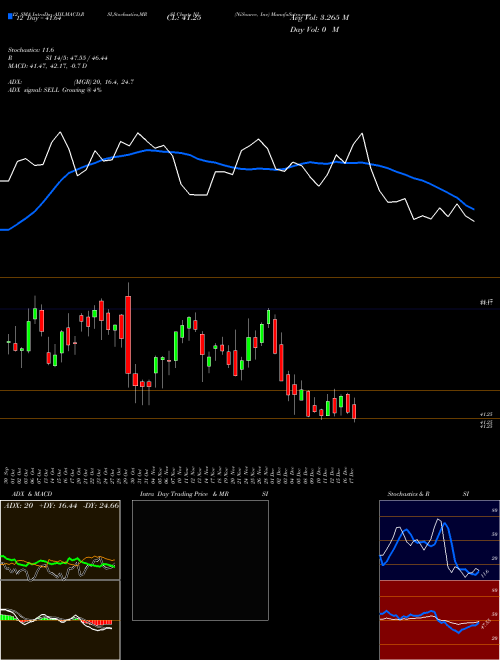
Task: Open the ADX indicator chart thumbnail
Action: [x=60, y=540]
